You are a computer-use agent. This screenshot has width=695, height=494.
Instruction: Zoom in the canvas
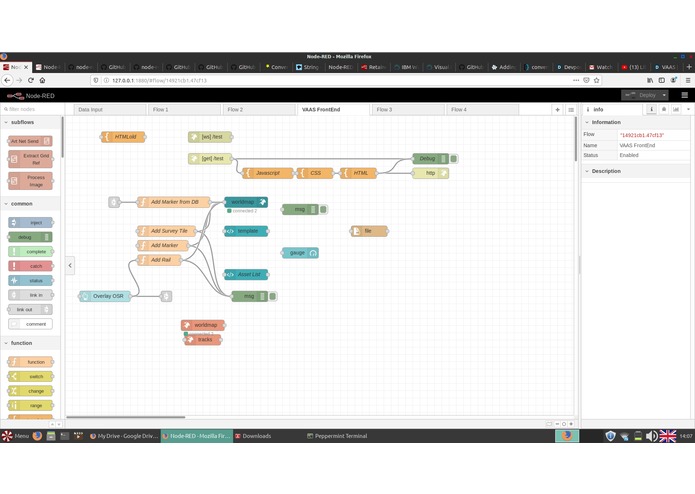coord(571,424)
